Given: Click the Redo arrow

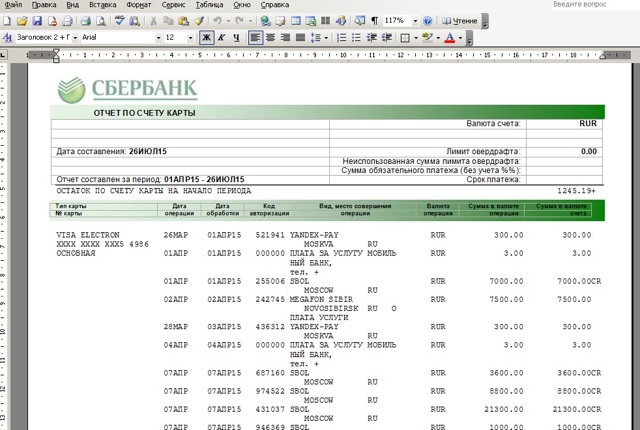Looking at the screenshot, I should pyautogui.click(x=240, y=21).
